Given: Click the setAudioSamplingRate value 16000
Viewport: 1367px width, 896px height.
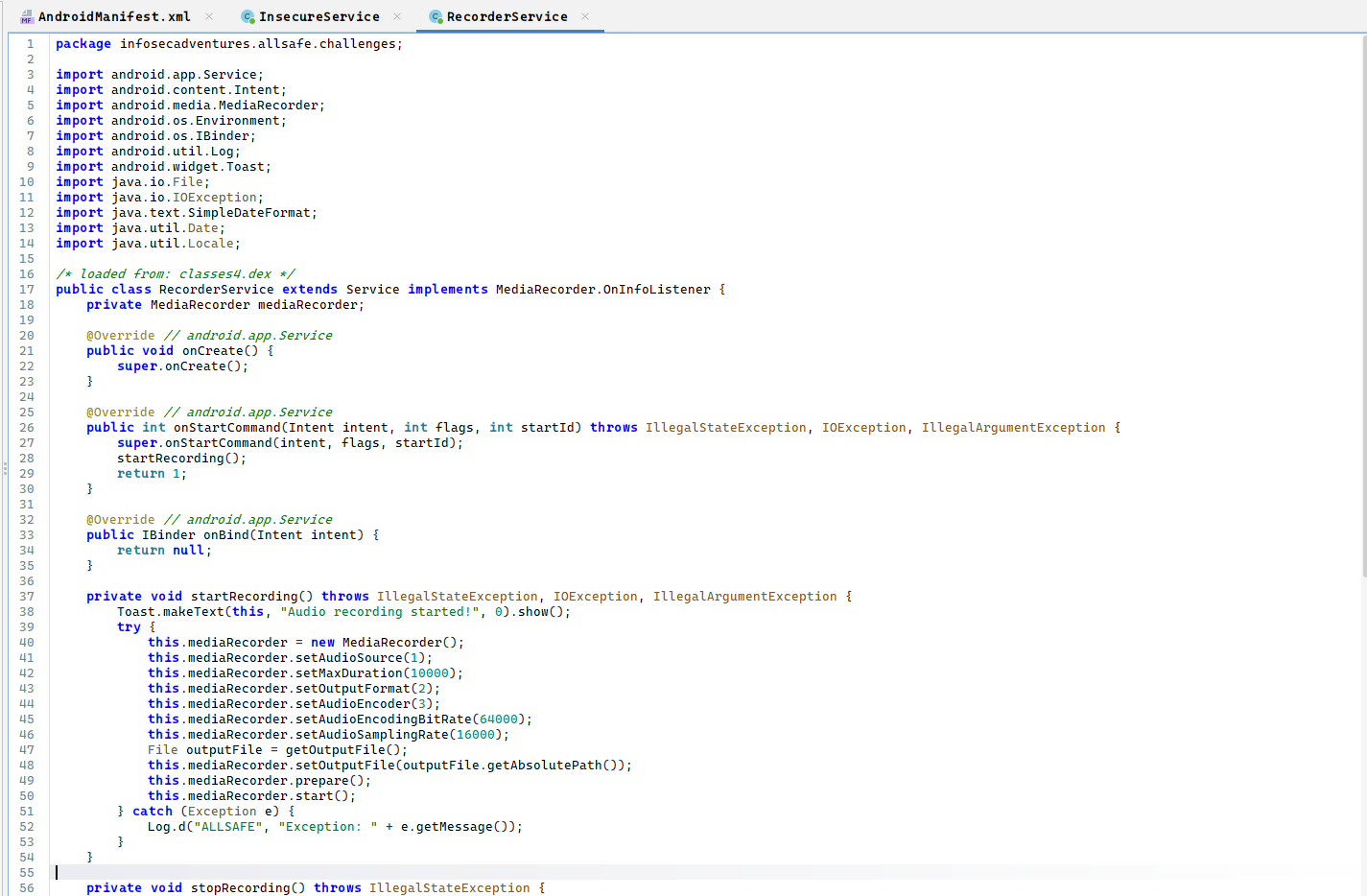Looking at the screenshot, I should point(475,735).
